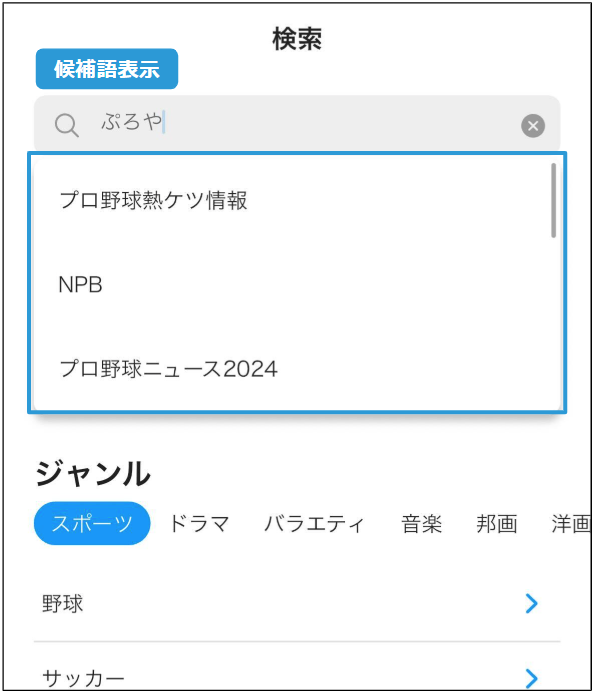This screenshot has width=594, height=694.
Task: Select the 洋画 genre tab
Action: pyautogui.click(x=571, y=523)
